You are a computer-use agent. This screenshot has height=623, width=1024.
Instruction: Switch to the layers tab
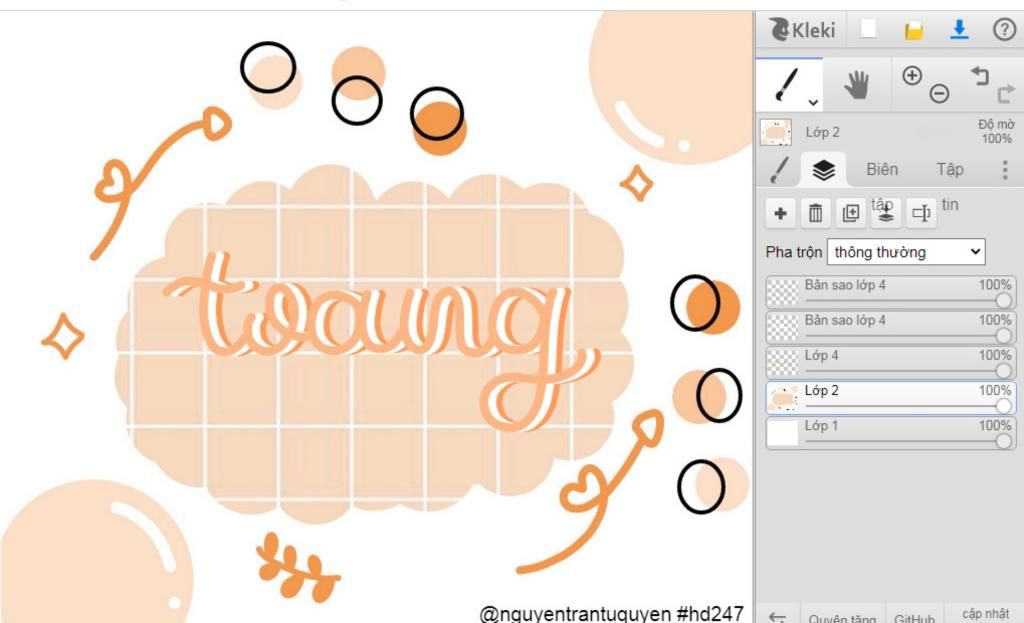(x=824, y=170)
